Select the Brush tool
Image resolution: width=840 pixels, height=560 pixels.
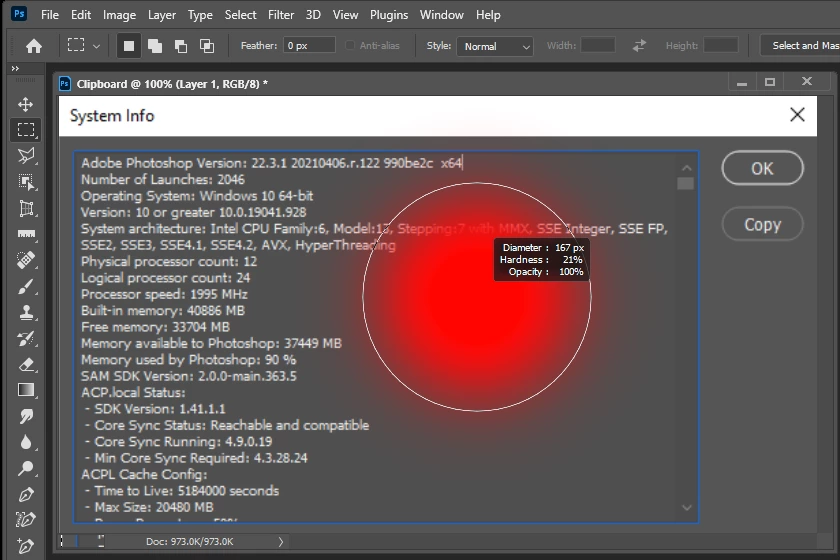pos(26,287)
